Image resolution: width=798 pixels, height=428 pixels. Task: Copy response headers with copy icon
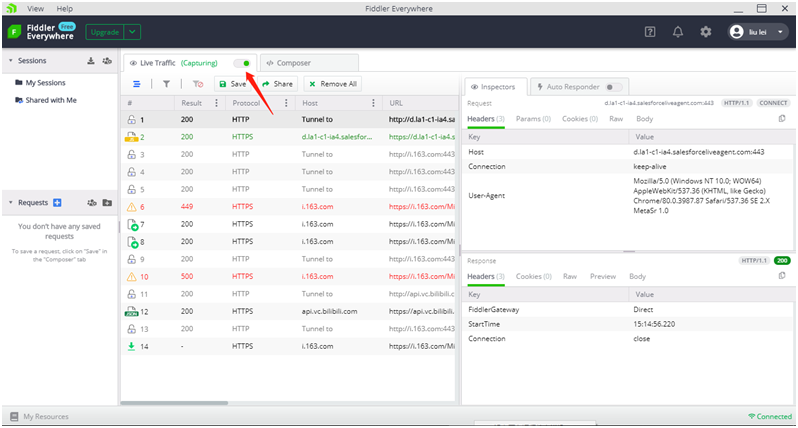pos(782,276)
